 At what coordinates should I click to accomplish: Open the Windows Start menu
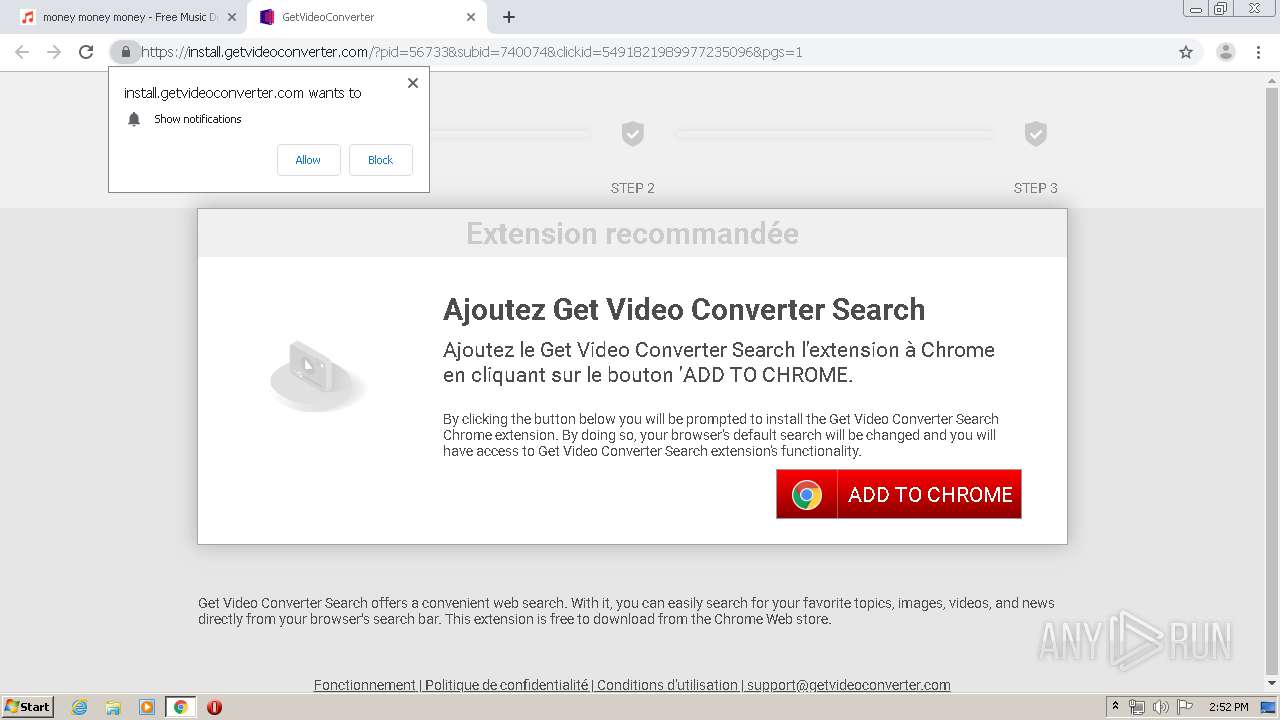point(28,707)
